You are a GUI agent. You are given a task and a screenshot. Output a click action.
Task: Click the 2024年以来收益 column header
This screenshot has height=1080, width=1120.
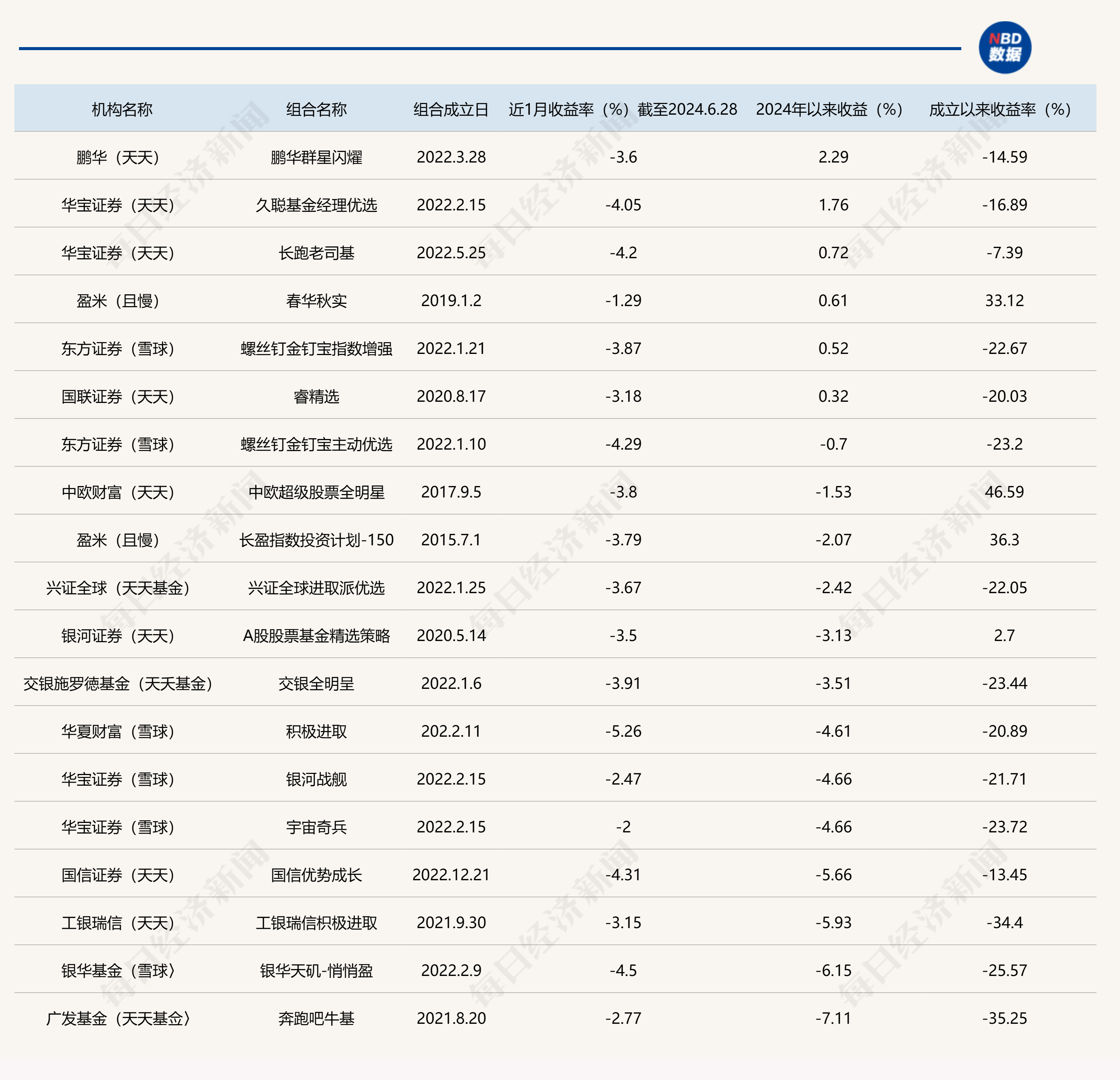coord(830,109)
